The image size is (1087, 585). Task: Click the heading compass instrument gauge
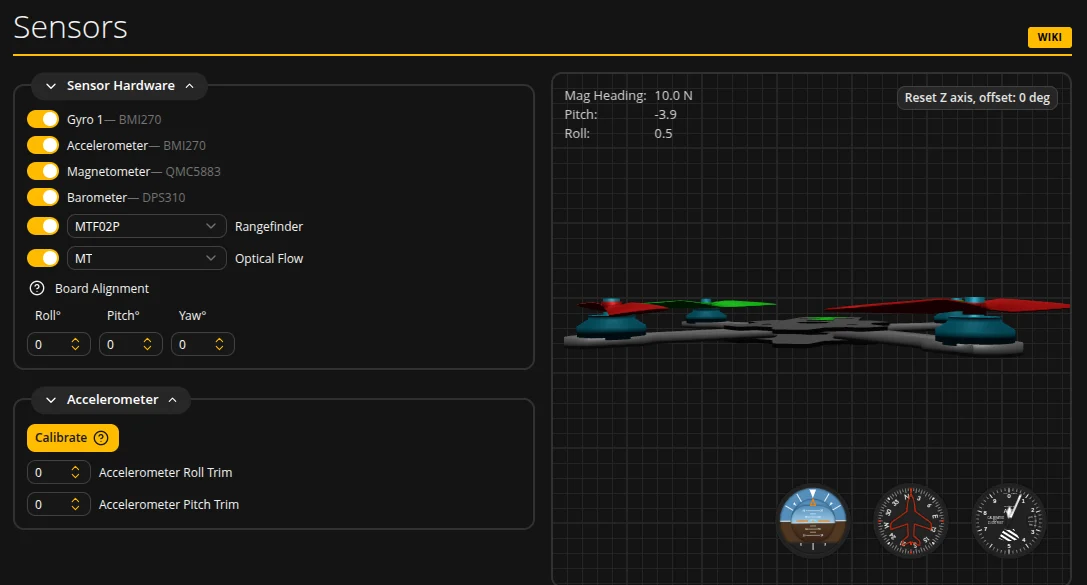coord(910,519)
